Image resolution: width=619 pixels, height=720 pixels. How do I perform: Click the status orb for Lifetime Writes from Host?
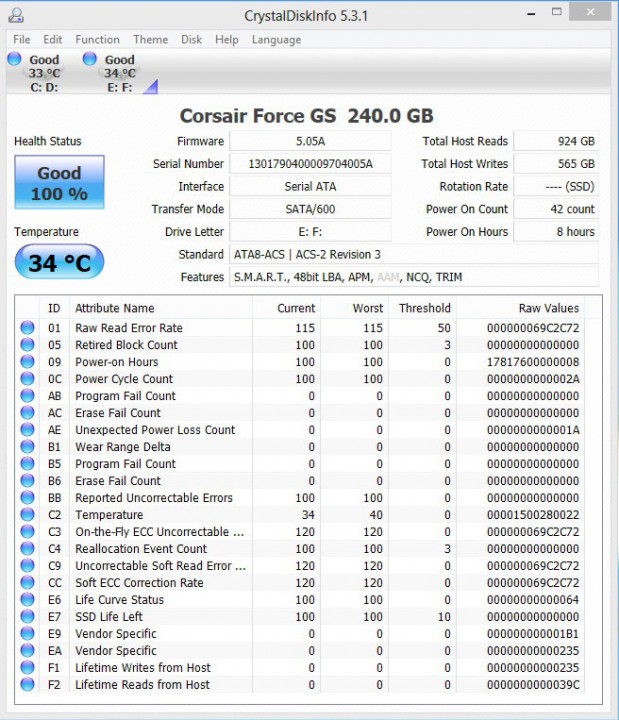click(x=28, y=667)
